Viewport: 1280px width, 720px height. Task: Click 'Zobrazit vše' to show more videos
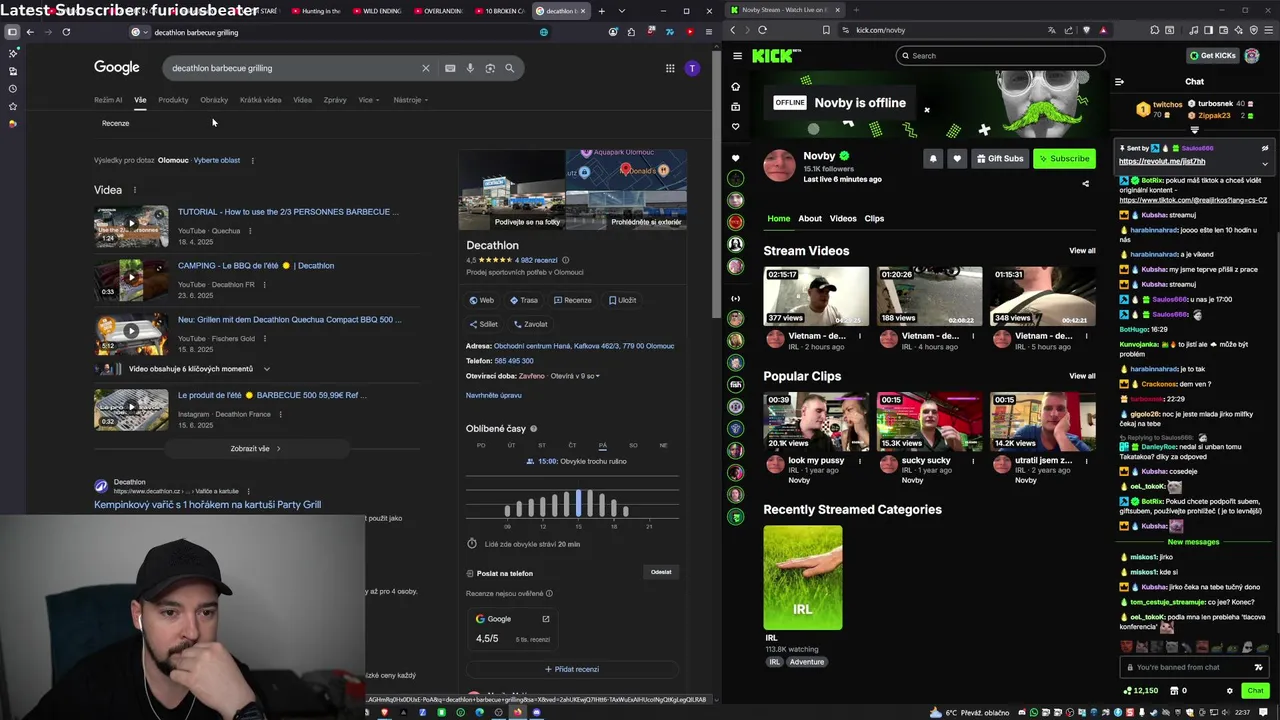click(x=255, y=449)
